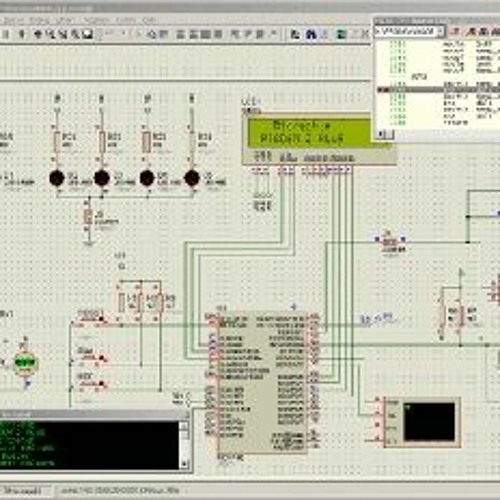Select the small component above the right-side wiring
500x500 pixels.
(x=389, y=242)
